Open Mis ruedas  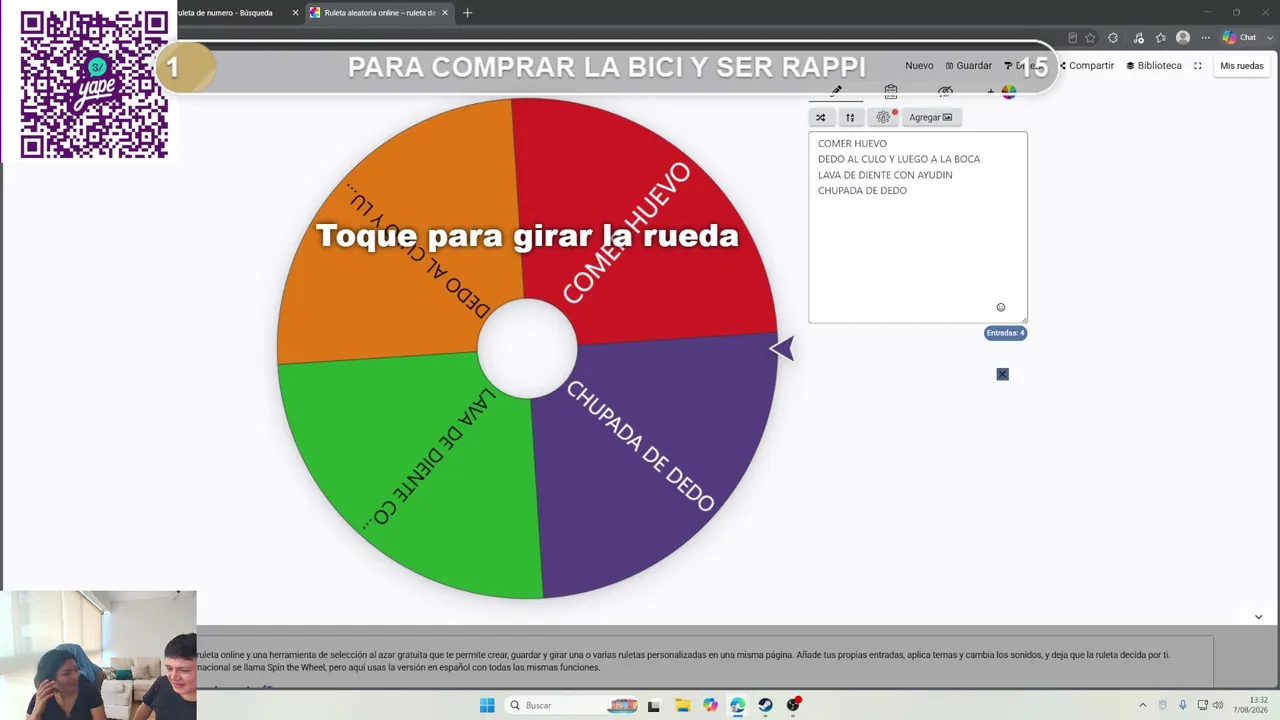click(1242, 66)
